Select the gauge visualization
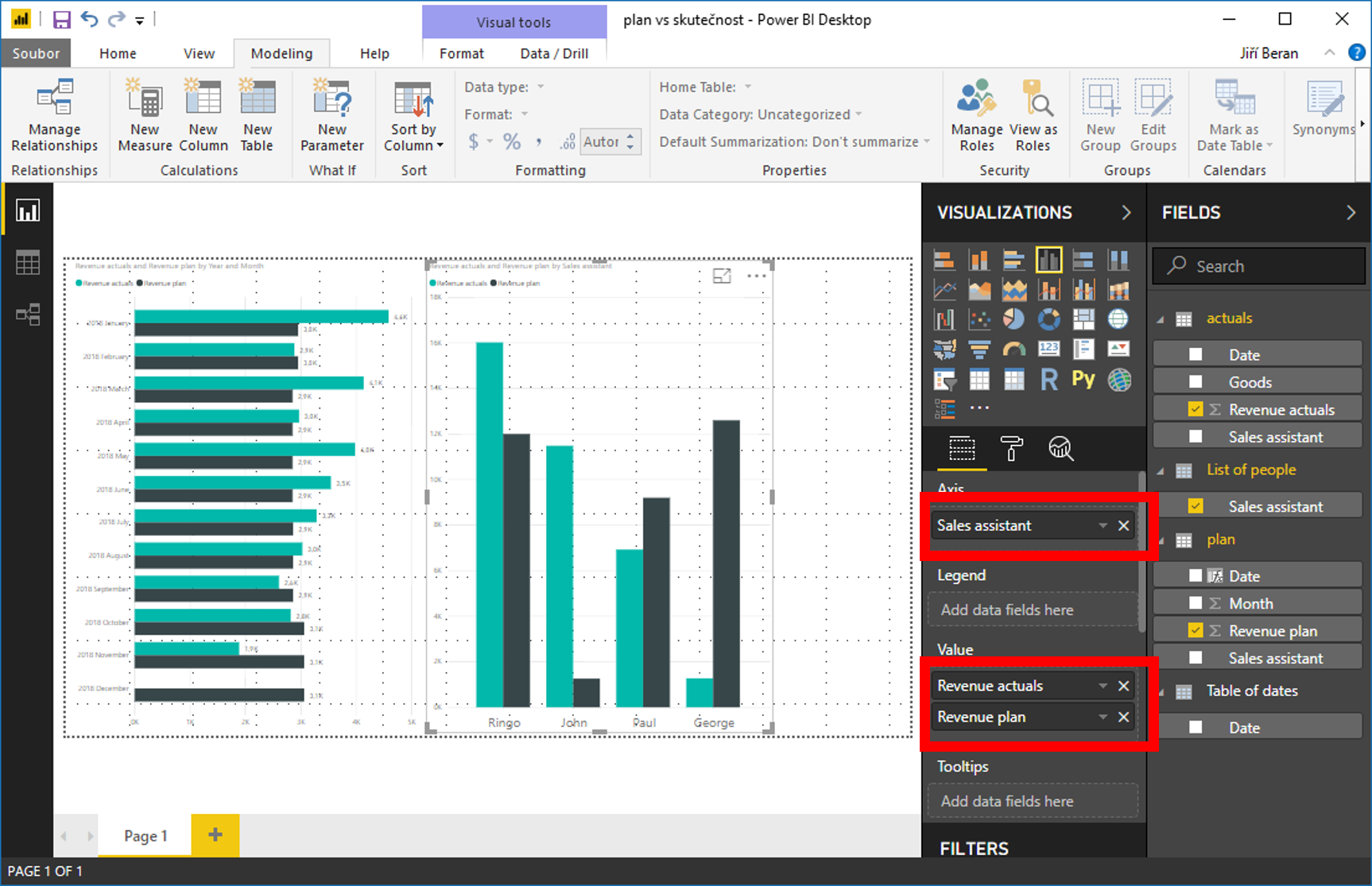Screen dimensions: 1372x886 pyautogui.click(x=1013, y=349)
